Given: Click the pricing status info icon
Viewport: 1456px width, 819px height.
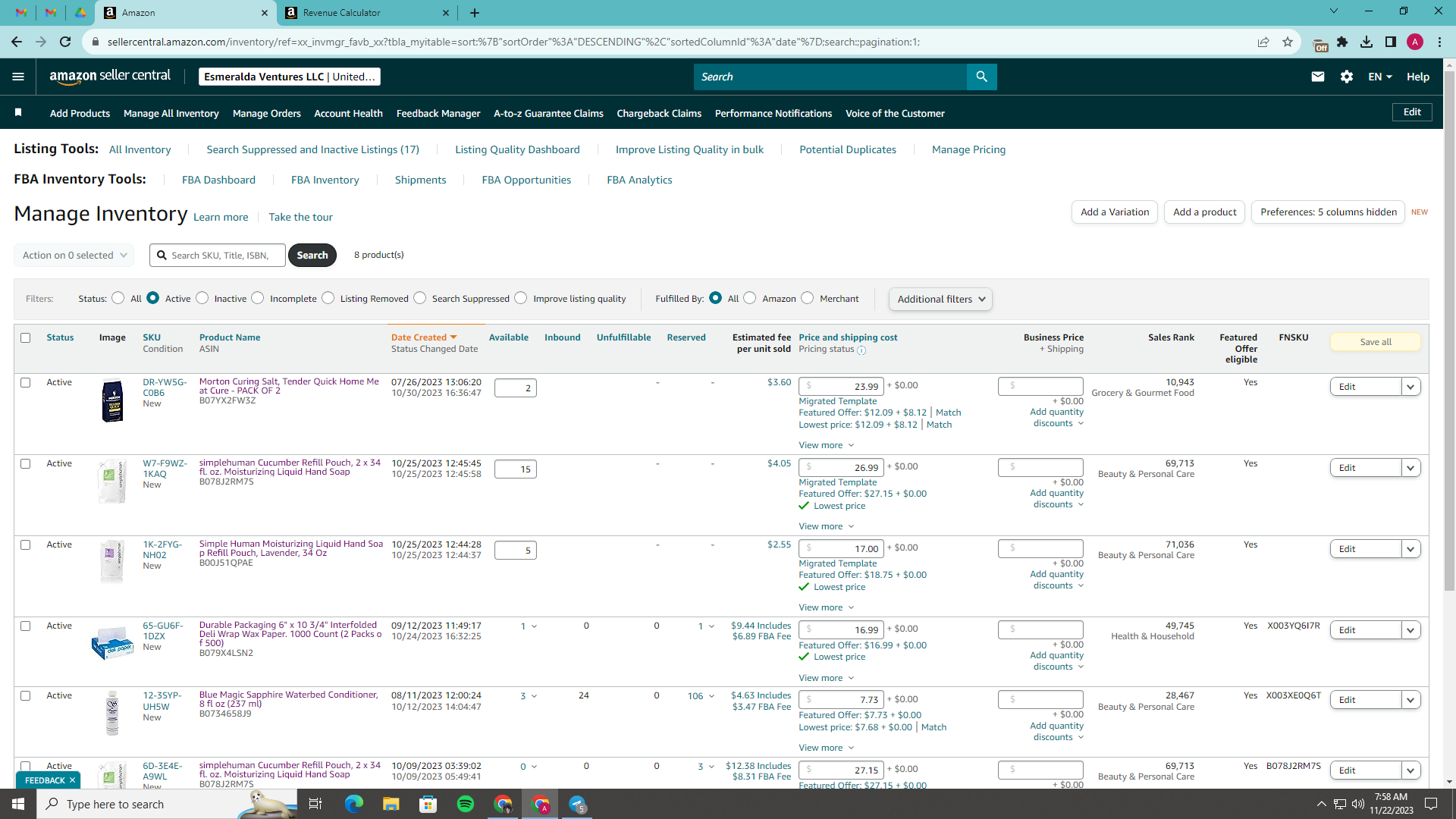Looking at the screenshot, I should [x=861, y=350].
